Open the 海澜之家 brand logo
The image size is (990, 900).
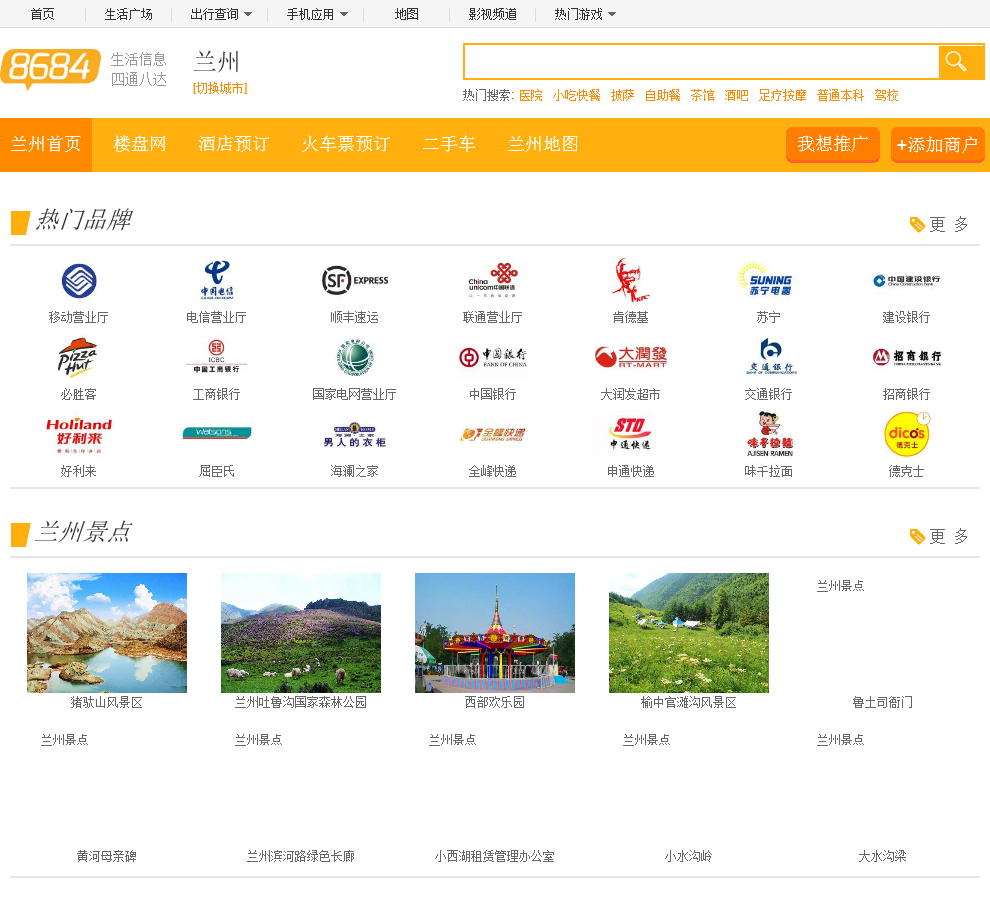355,435
